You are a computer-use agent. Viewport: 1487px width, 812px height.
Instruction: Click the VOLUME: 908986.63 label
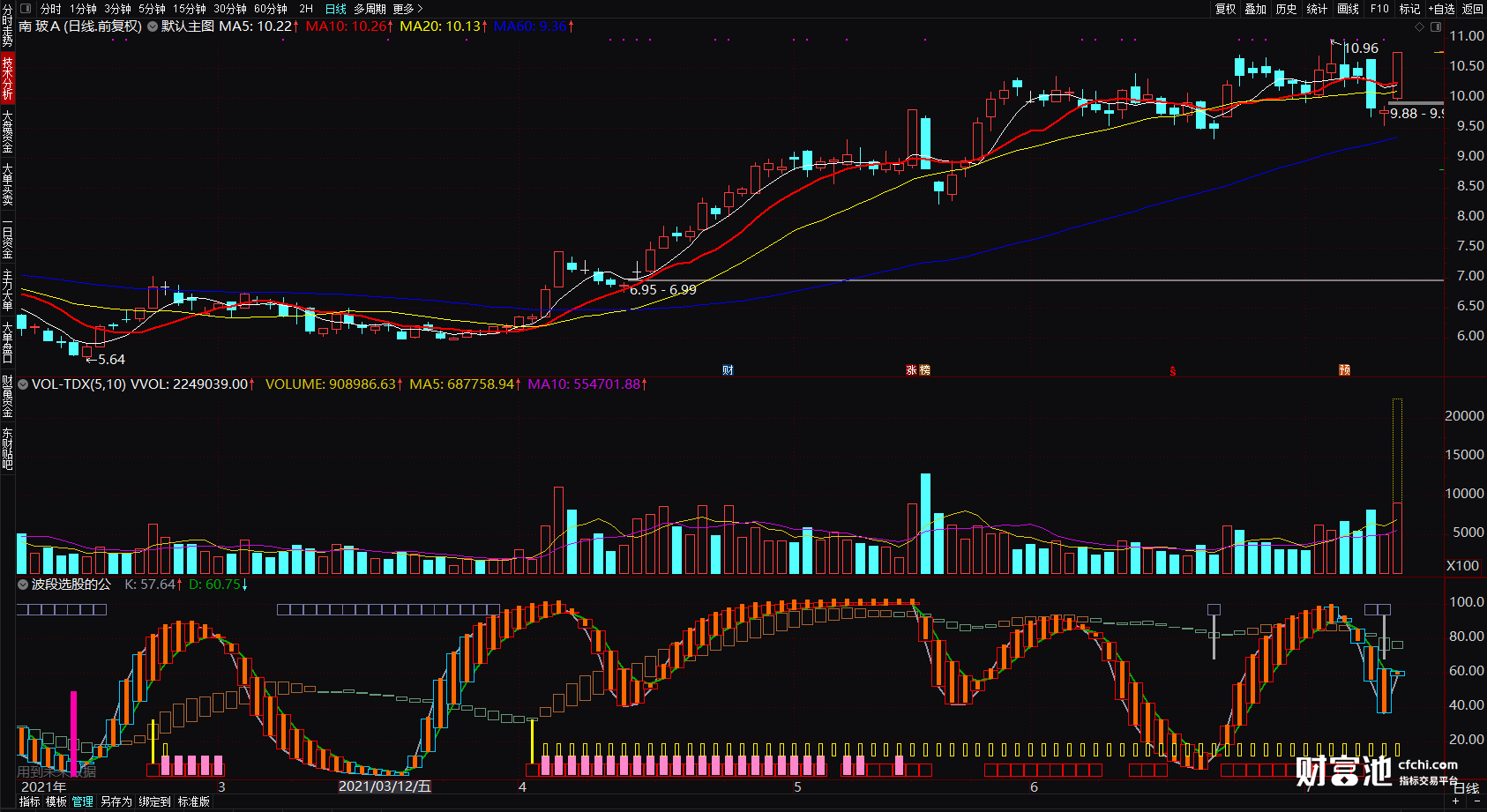(334, 384)
